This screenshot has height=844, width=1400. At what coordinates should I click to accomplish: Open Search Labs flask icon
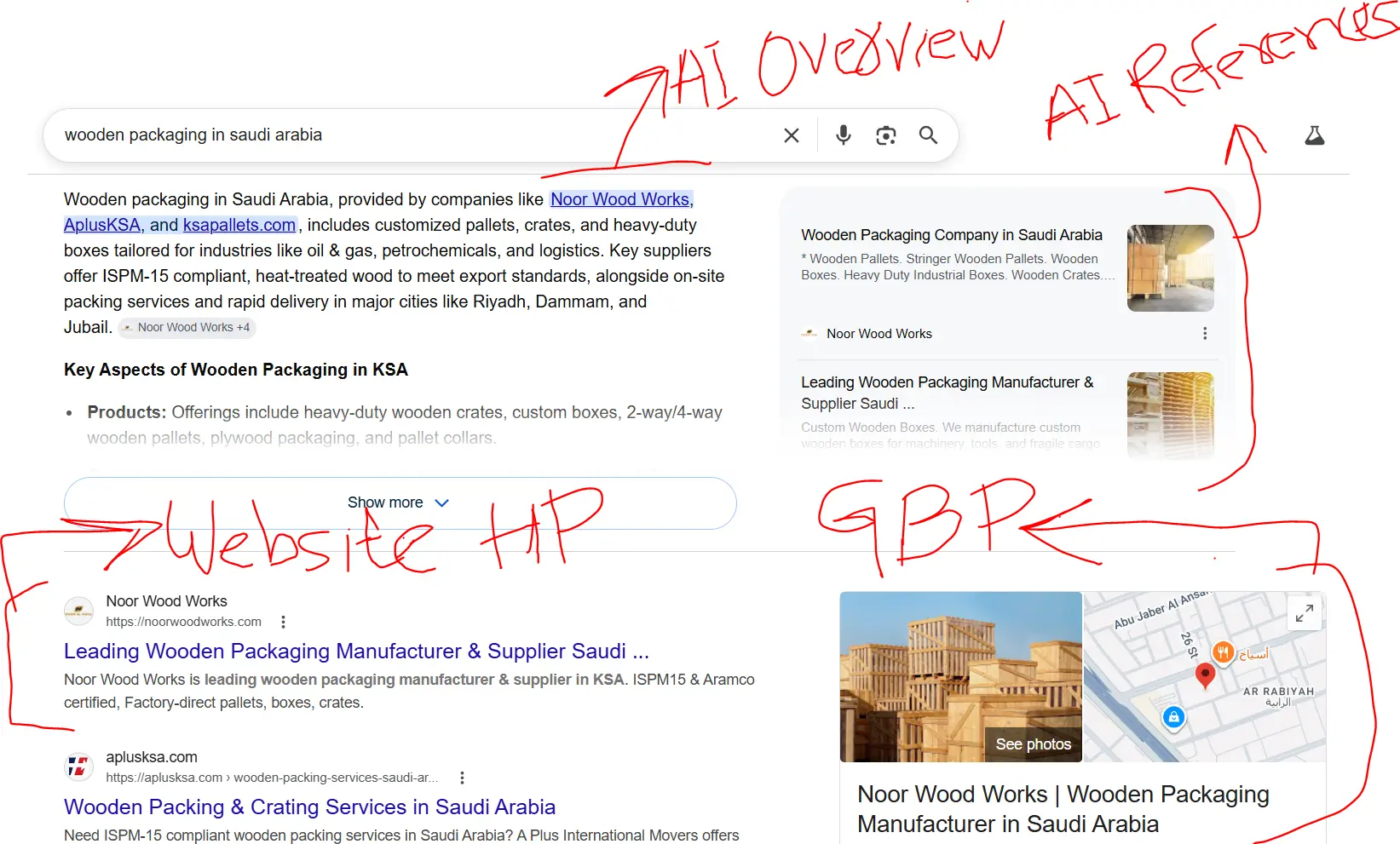1315,135
